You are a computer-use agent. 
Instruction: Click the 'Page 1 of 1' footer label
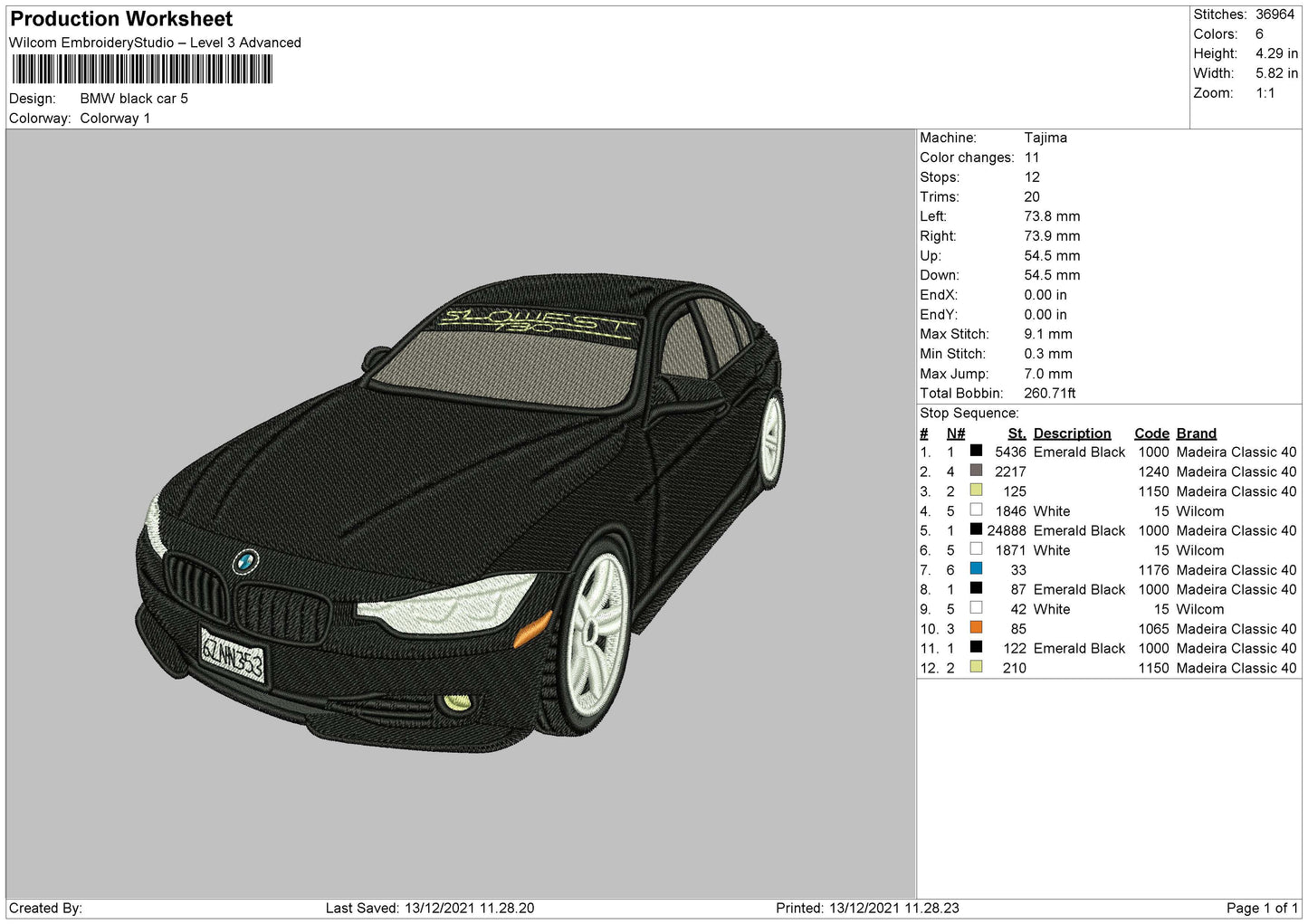(x=1262, y=909)
